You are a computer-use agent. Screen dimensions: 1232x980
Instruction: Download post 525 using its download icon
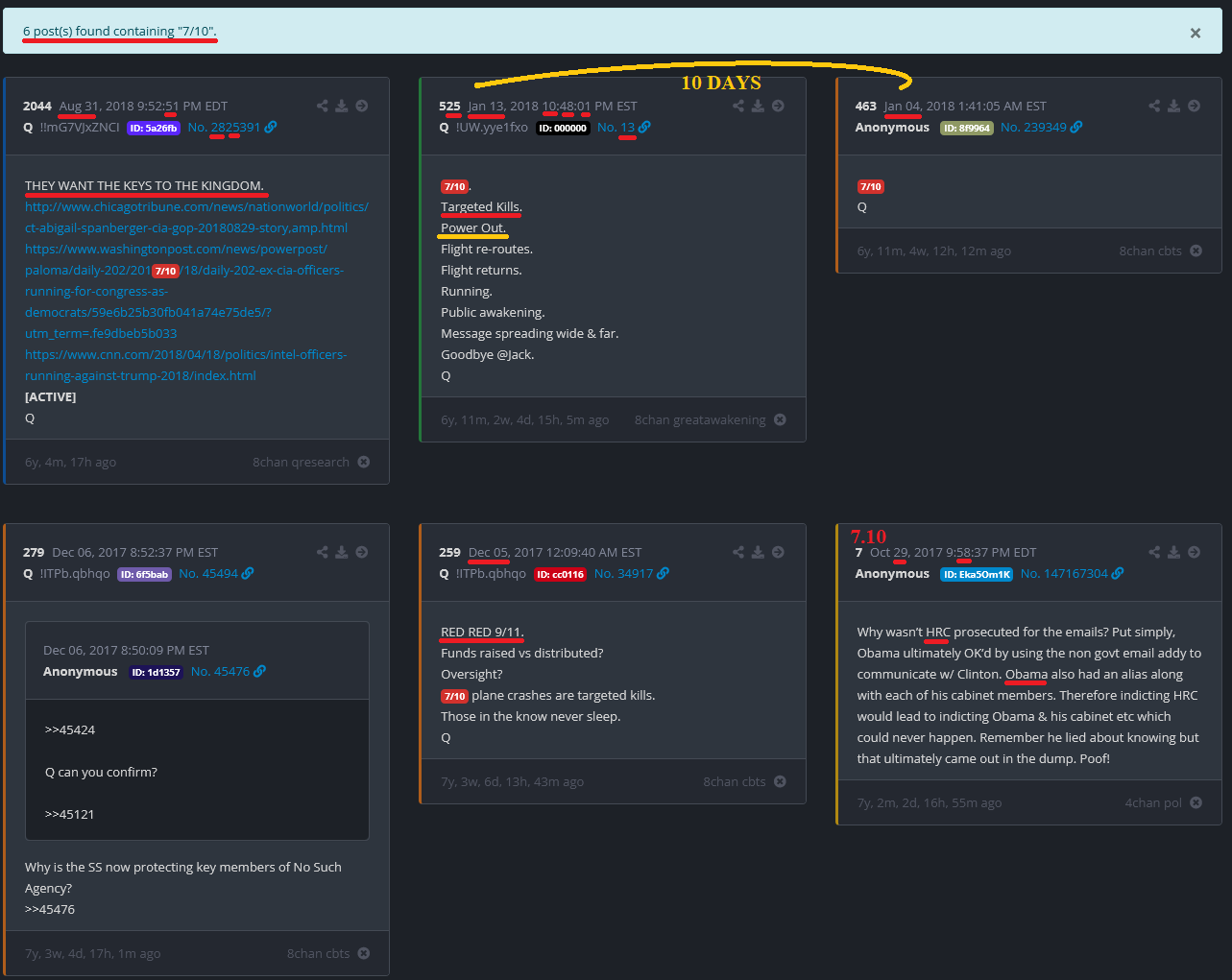click(x=758, y=107)
